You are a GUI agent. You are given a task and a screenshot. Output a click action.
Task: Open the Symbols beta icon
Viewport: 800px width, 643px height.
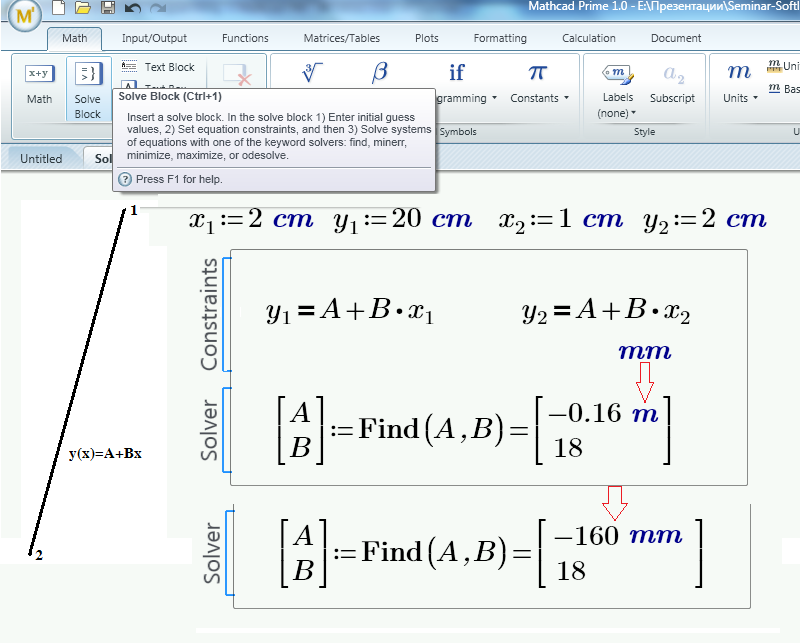point(380,72)
